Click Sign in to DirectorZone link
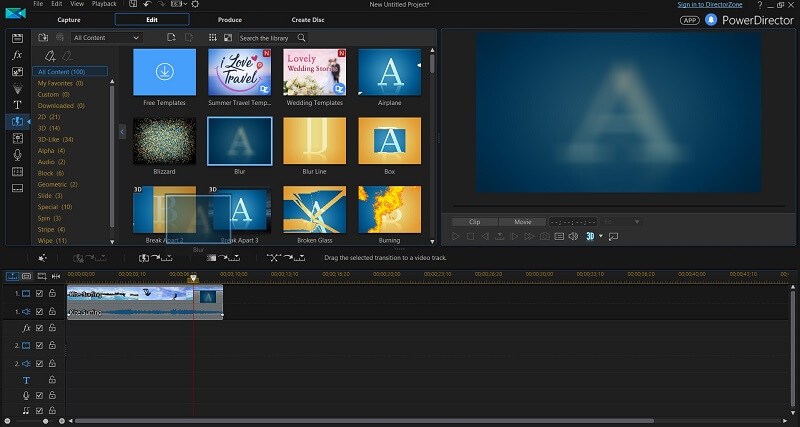 pos(710,5)
